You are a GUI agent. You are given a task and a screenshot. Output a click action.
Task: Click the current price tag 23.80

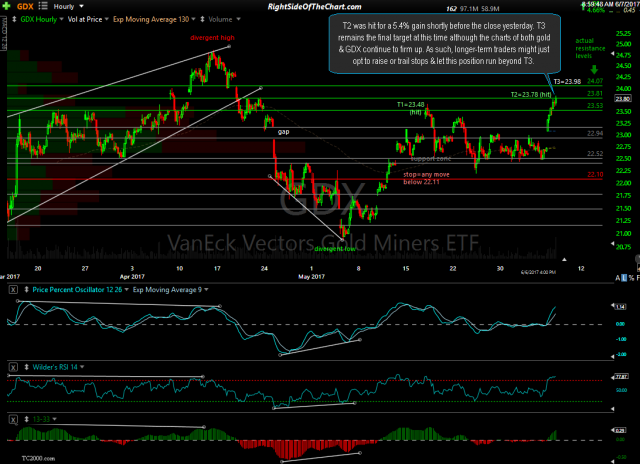tap(623, 98)
